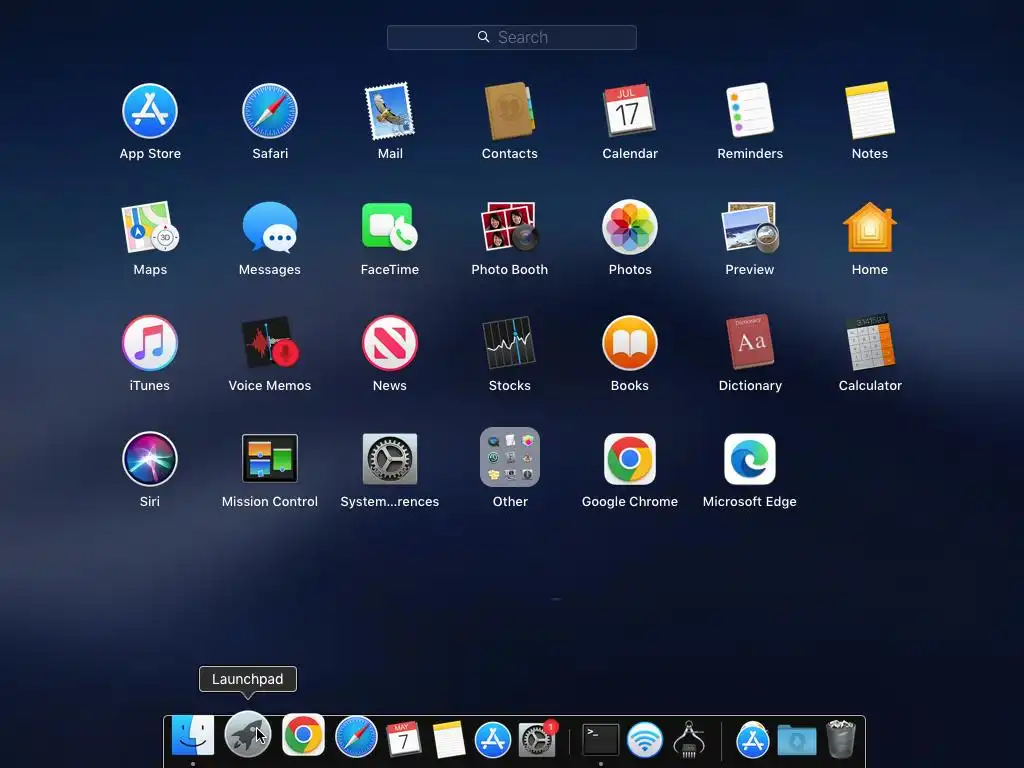
Task: Open iTunes
Action: [x=150, y=343]
